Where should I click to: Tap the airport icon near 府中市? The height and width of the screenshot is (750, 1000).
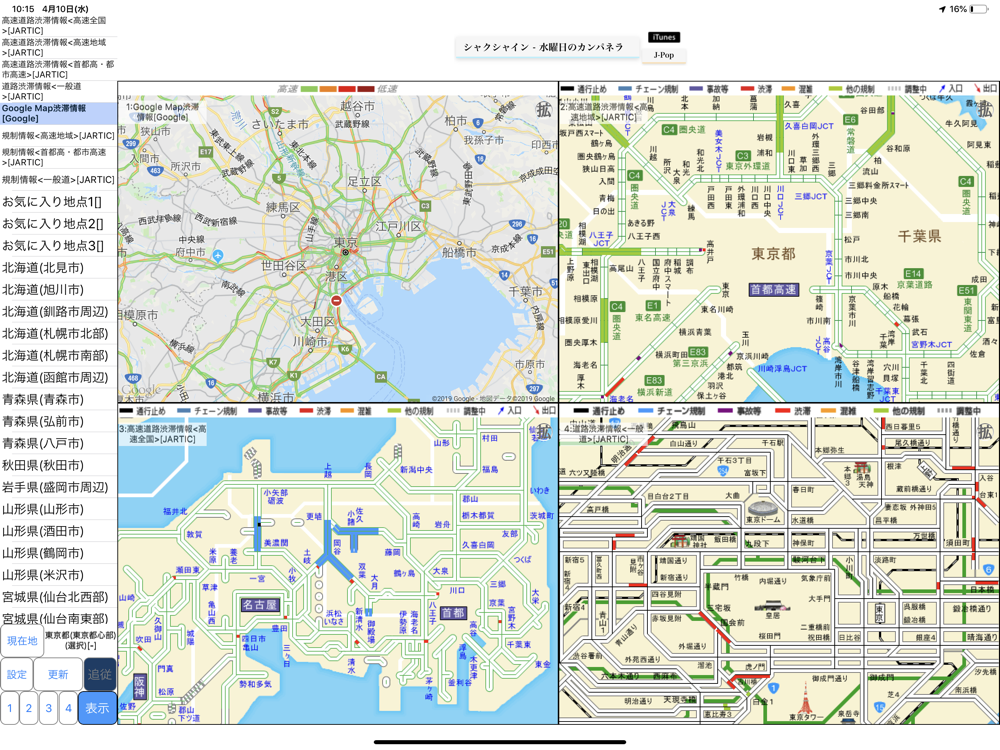pos(218,256)
